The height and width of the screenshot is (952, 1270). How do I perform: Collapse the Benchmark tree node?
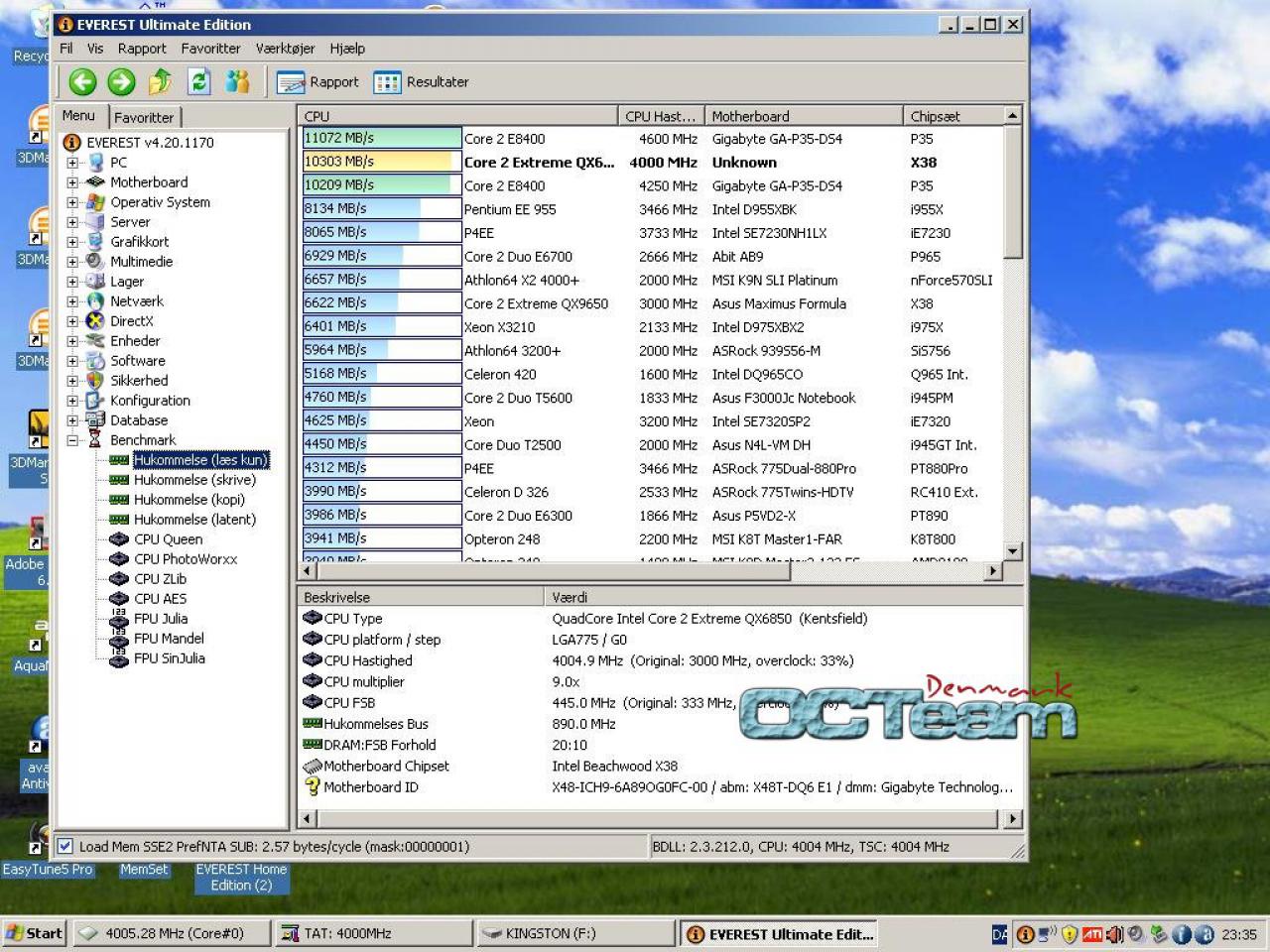tap(72, 440)
